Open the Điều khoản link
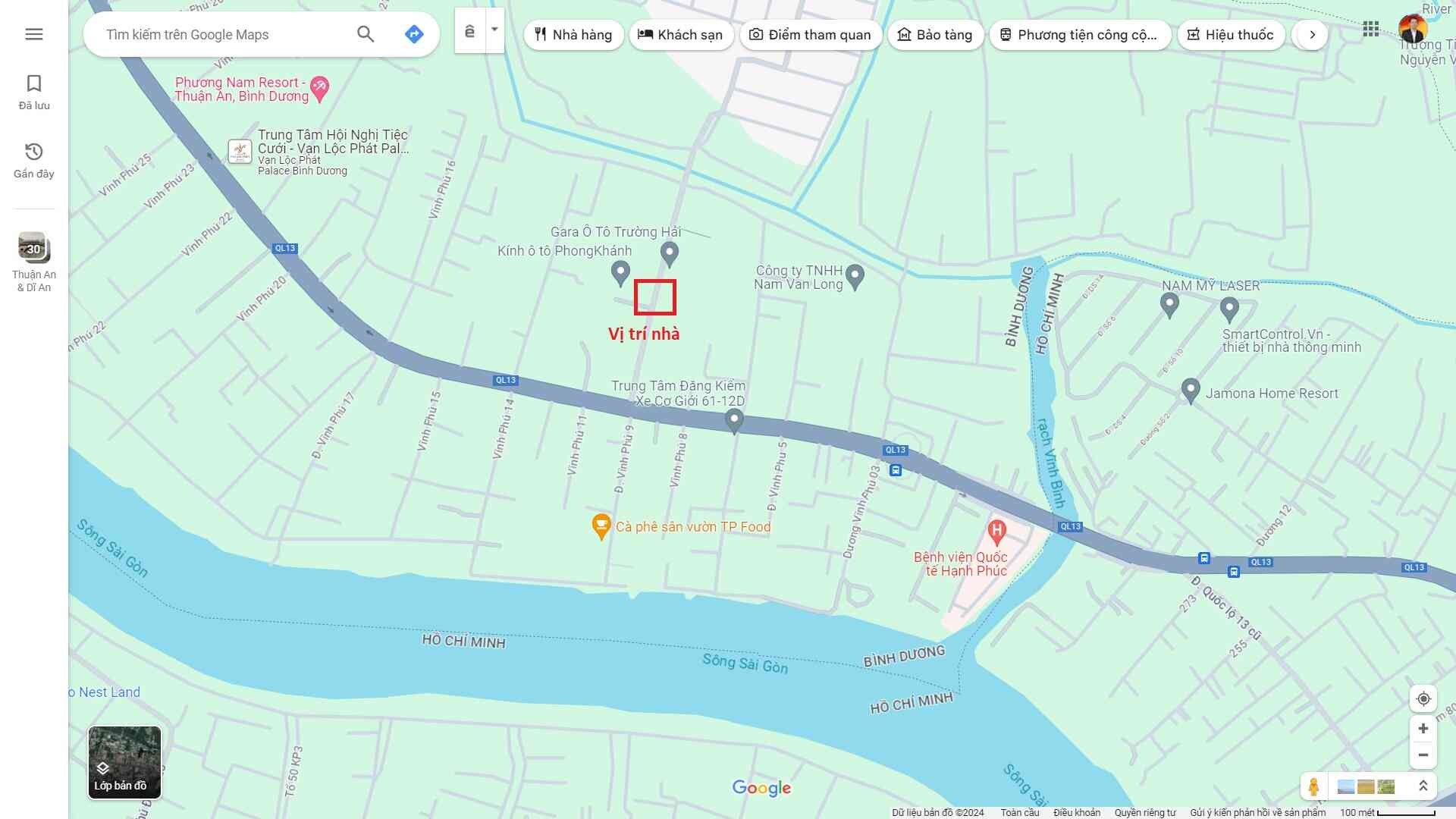This screenshot has width=1456, height=819. coord(1076,812)
